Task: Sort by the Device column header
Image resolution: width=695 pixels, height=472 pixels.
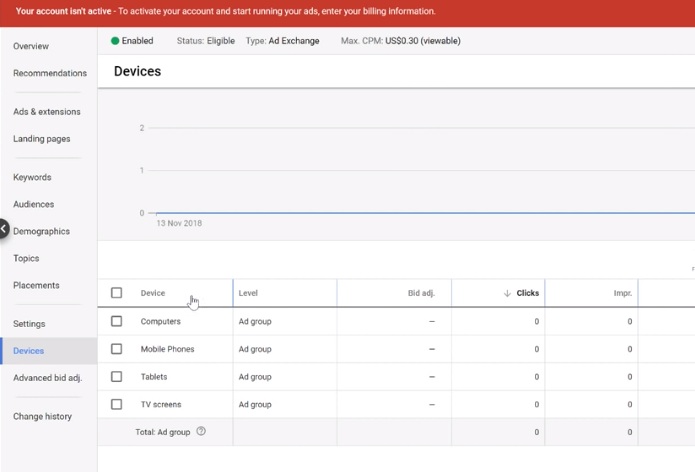Action: (152, 293)
